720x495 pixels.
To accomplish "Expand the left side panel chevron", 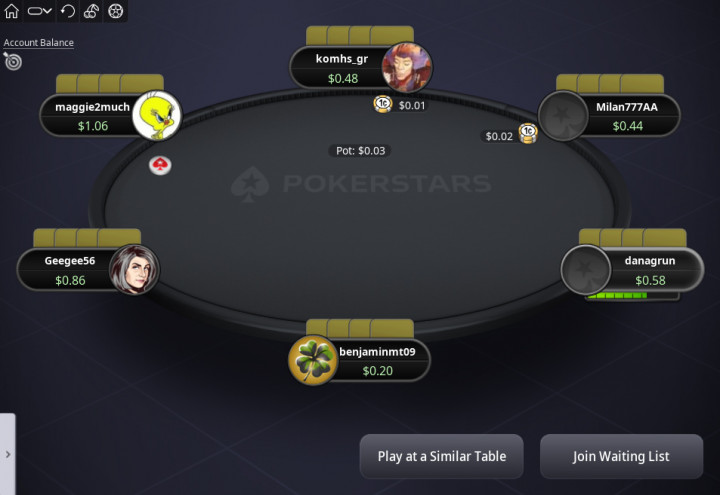I will pos(8,454).
